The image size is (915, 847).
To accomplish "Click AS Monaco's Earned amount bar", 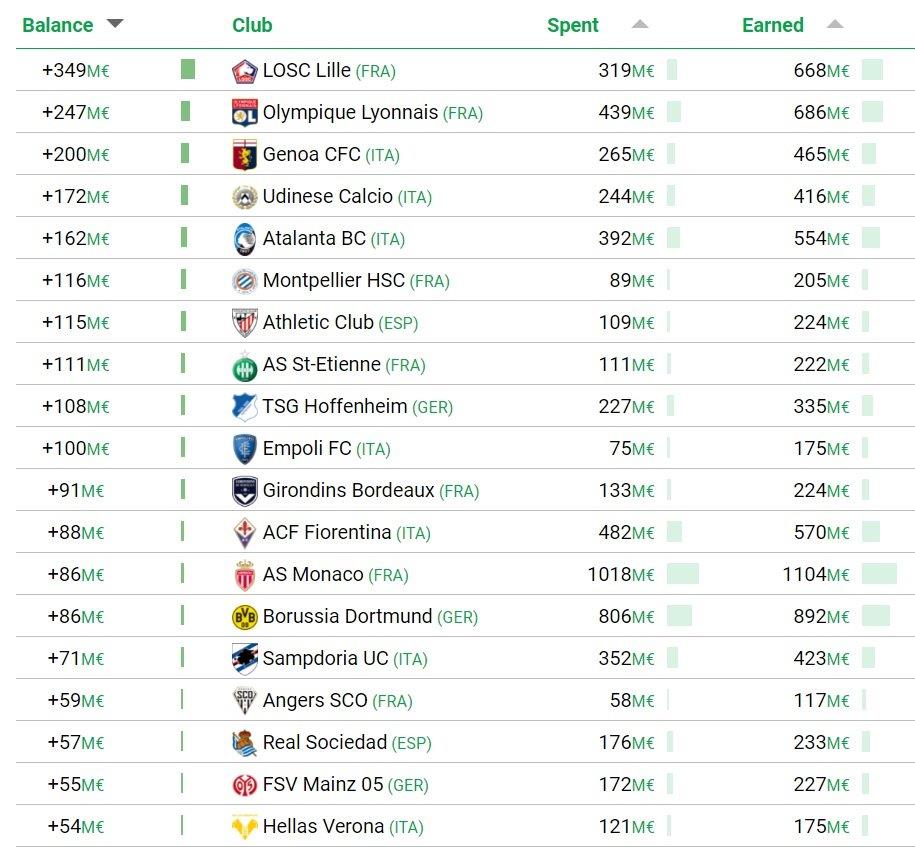I will click(x=879, y=574).
